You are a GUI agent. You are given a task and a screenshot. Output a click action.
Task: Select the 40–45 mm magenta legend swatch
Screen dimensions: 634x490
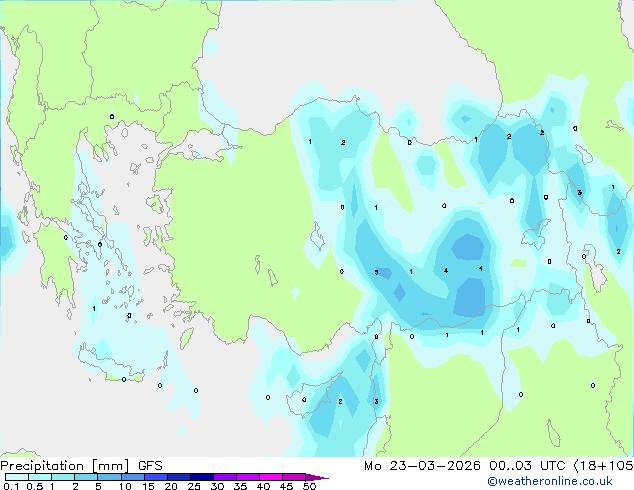pos(271,477)
